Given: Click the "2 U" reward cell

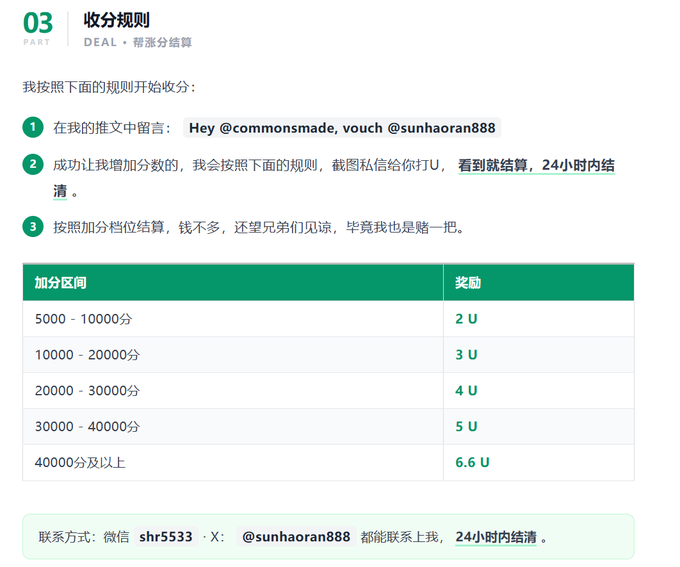Looking at the screenshot, I should click(x=539, y=319).
